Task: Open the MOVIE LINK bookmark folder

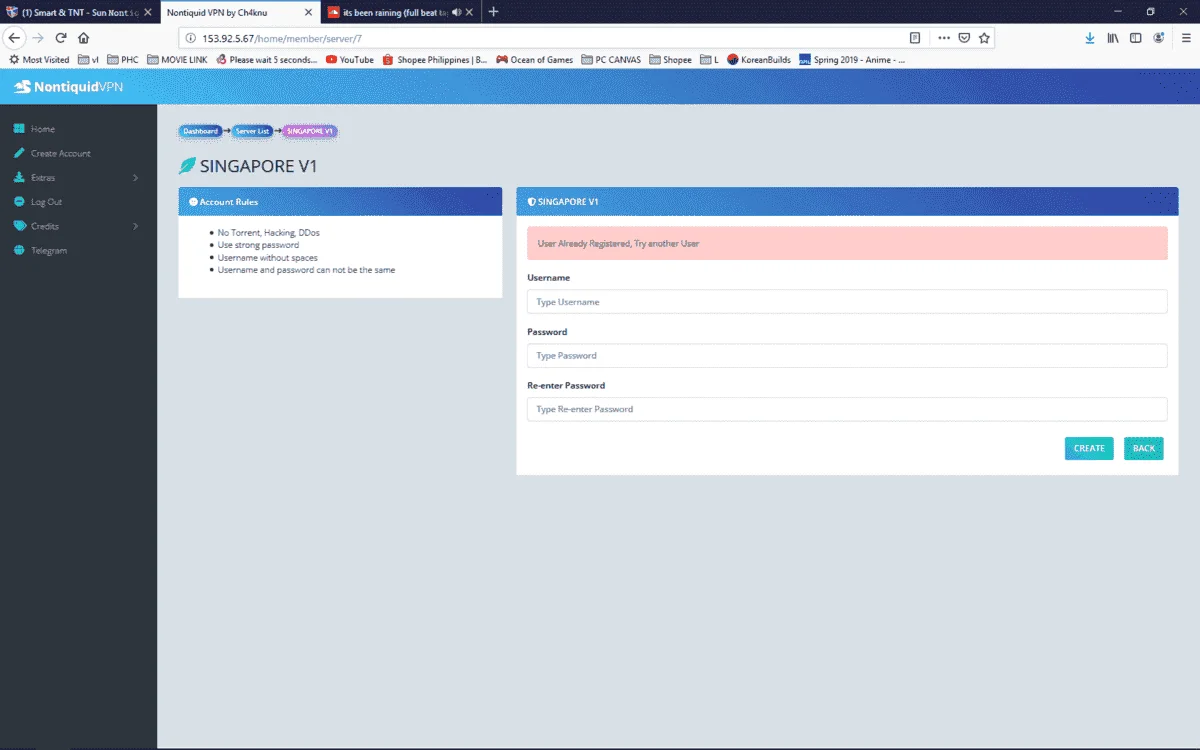Action: coord(177,60)
